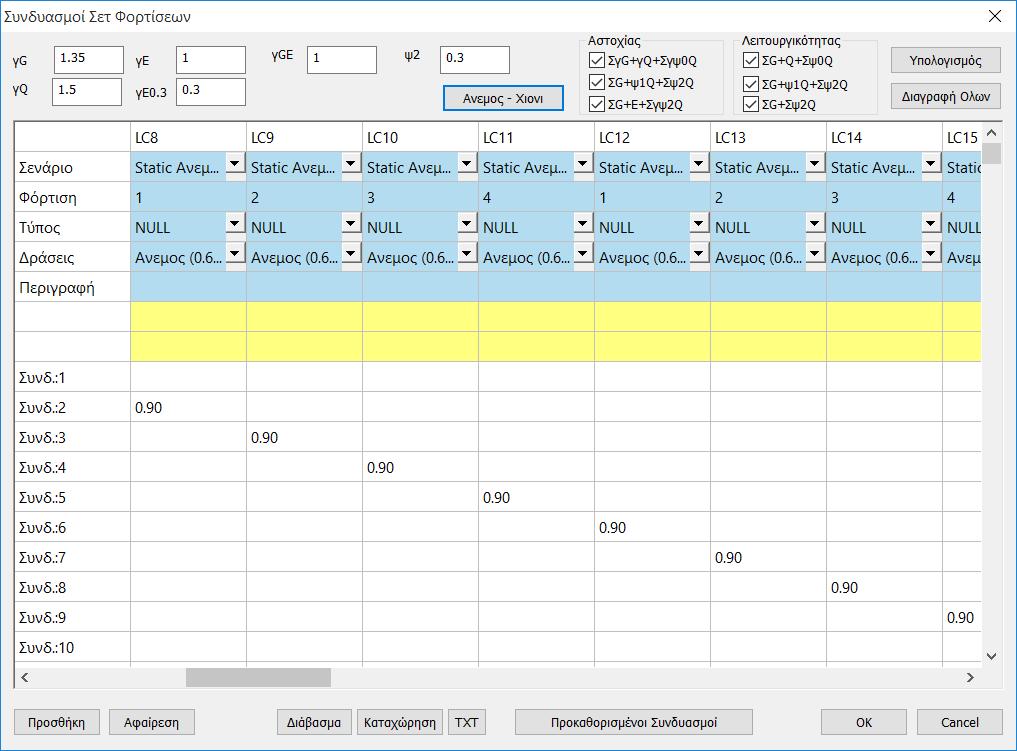Image resolution: width=1017 pixels, height=751 pixels.
Task: Click the γE0.3 input field
Action: point(211,91)
